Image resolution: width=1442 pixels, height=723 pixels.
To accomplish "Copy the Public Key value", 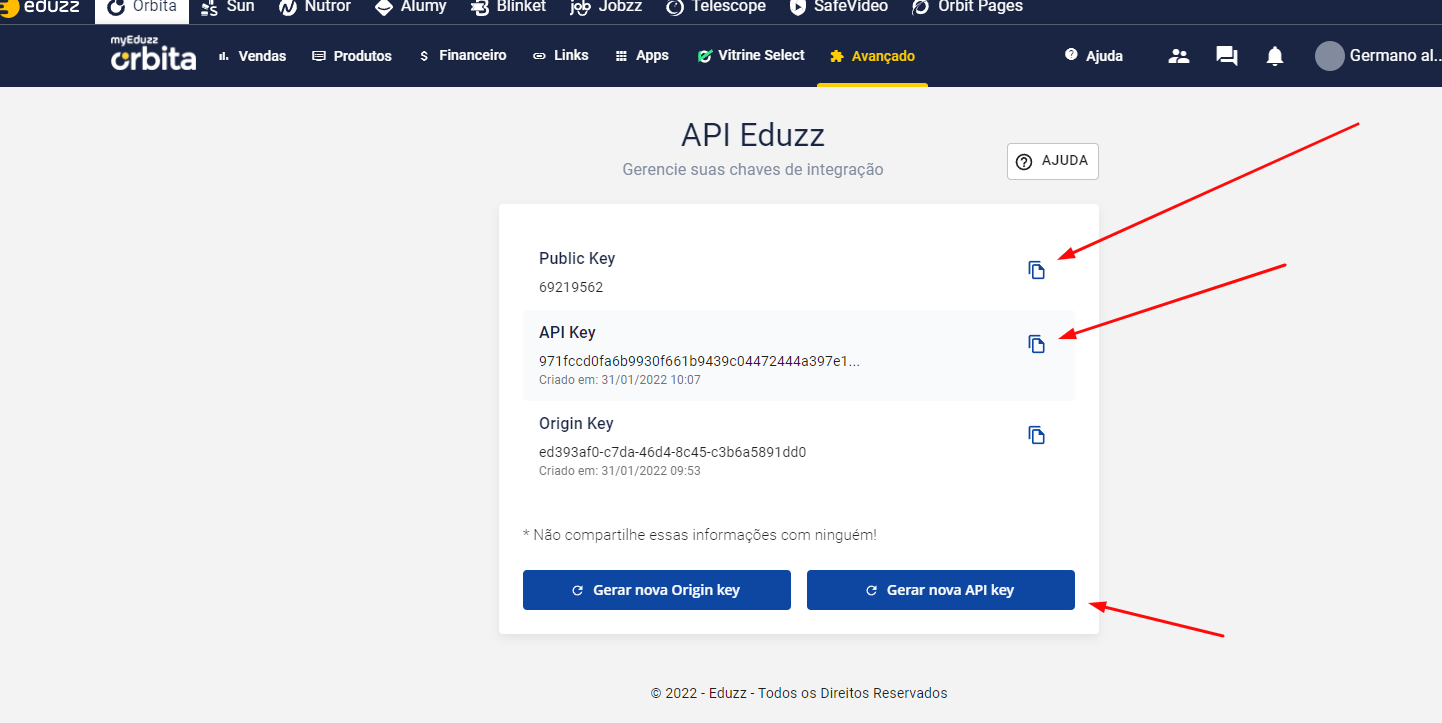I will coord(1037,270).
